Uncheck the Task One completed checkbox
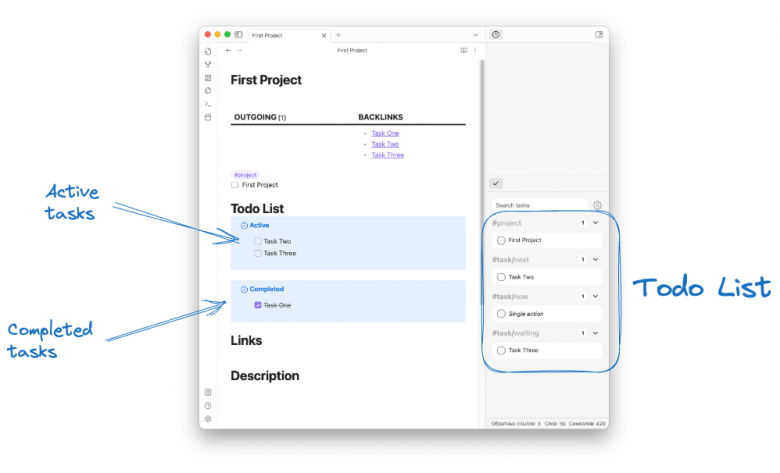 [258, 305]
